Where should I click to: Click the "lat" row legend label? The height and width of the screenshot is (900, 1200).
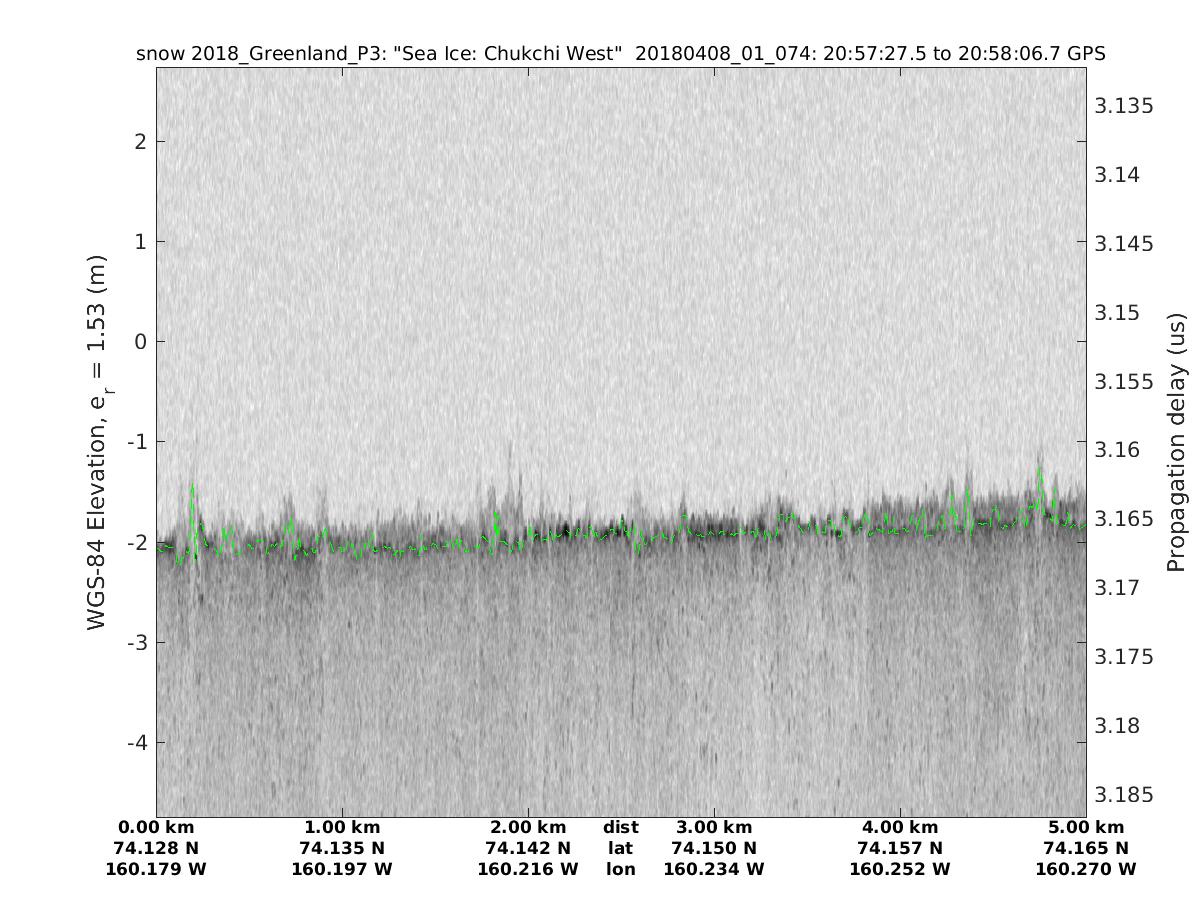(621, 849)
